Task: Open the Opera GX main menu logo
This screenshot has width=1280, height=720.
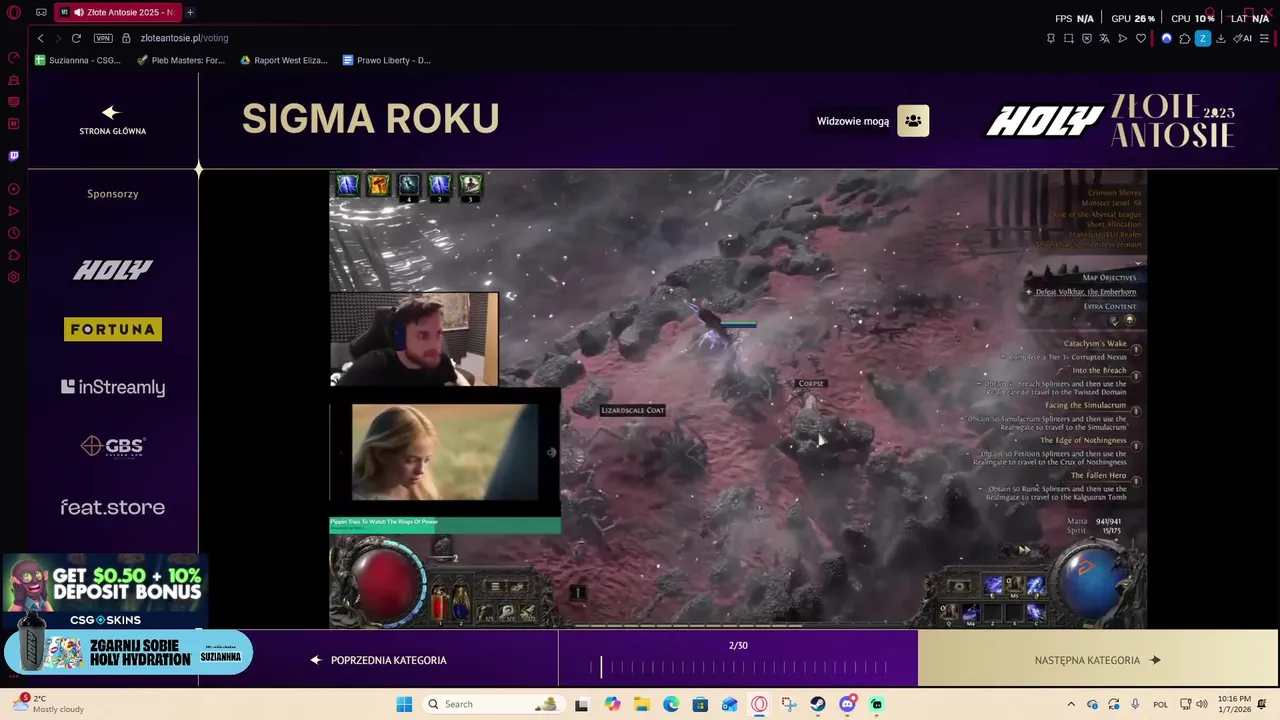Action: point(14,13)
